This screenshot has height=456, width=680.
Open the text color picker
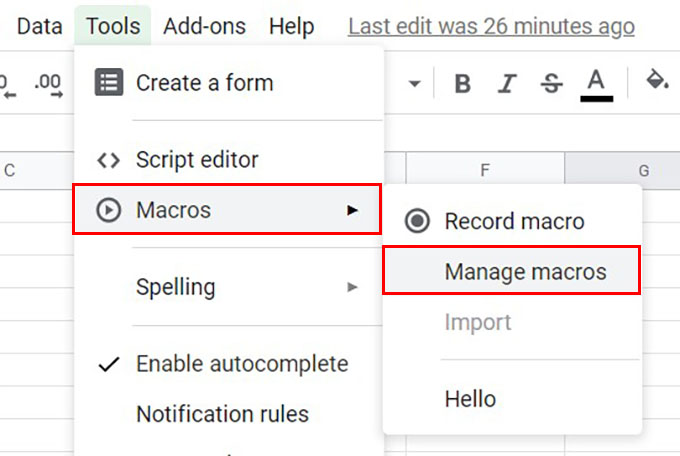pyautogui.click(x=596, y=85)
